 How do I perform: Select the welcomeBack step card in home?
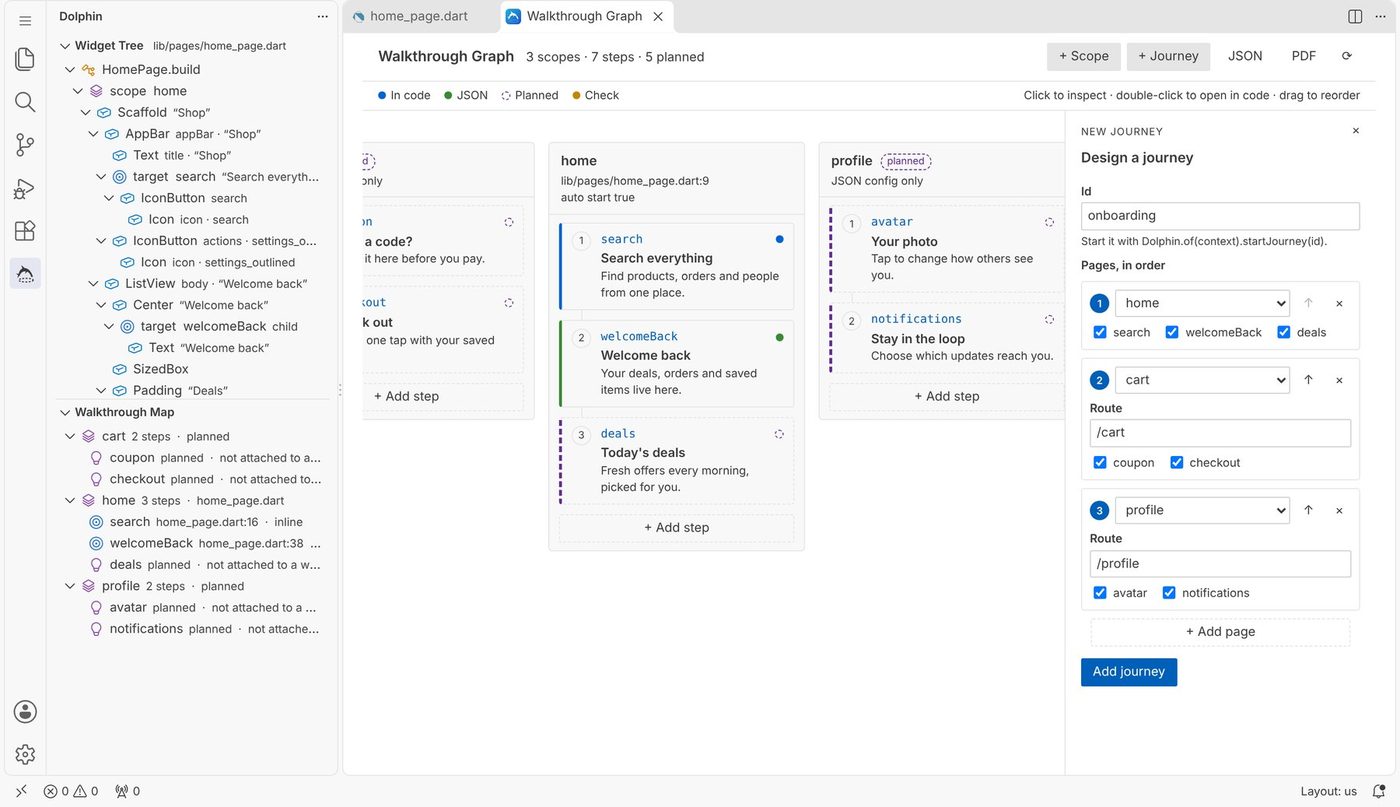tap(677, 363)
